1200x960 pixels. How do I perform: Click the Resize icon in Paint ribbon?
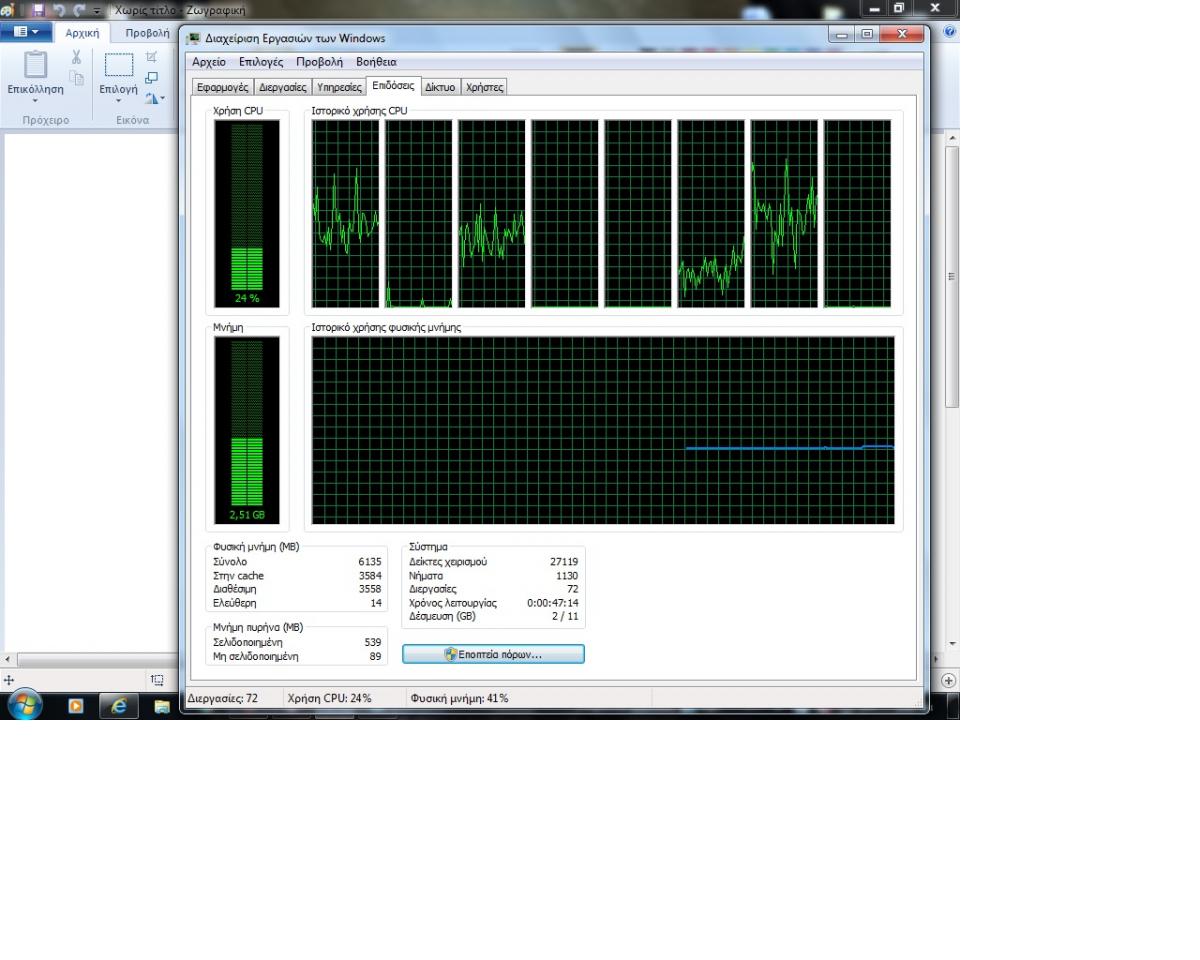click(x=151, y=77)
